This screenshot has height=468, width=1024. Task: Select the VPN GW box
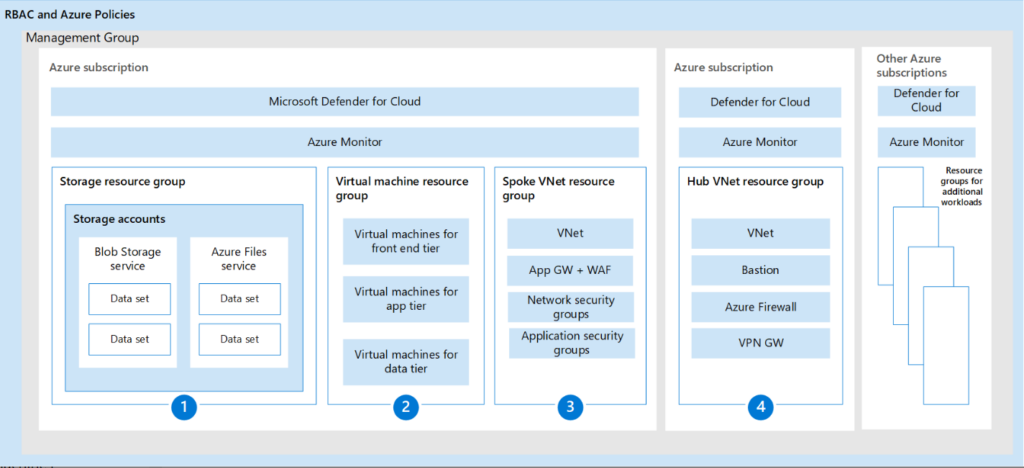pyautogui.click(x=760, y=343)
